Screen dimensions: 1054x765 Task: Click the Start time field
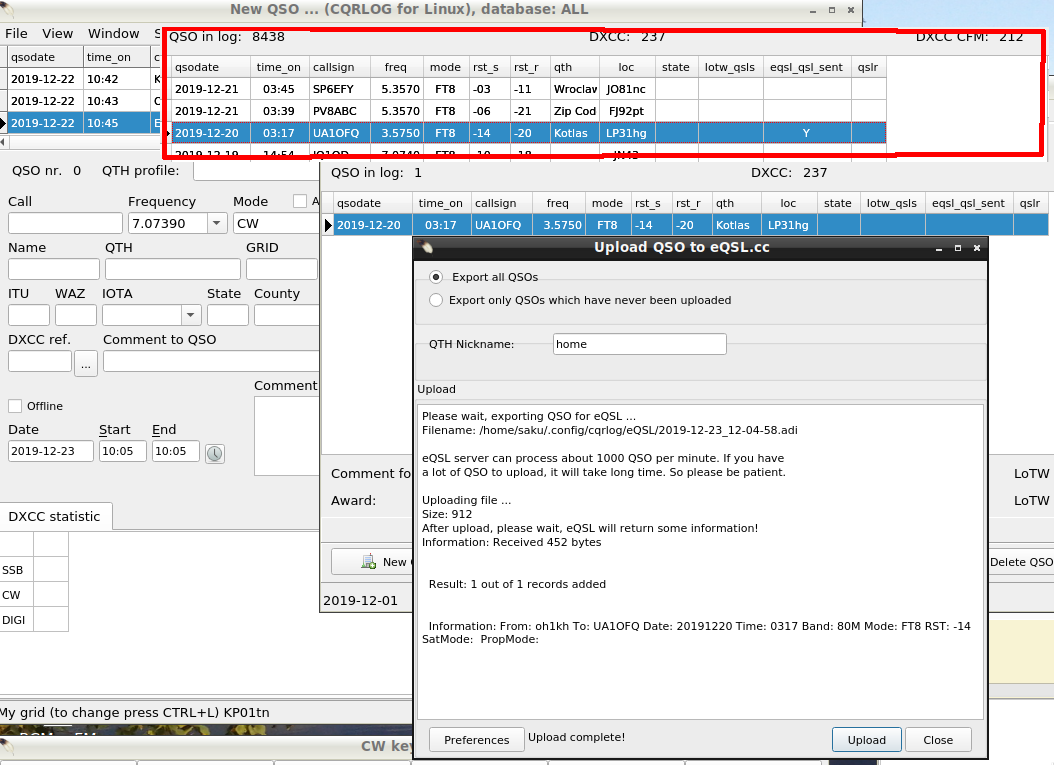click(123, 451)
